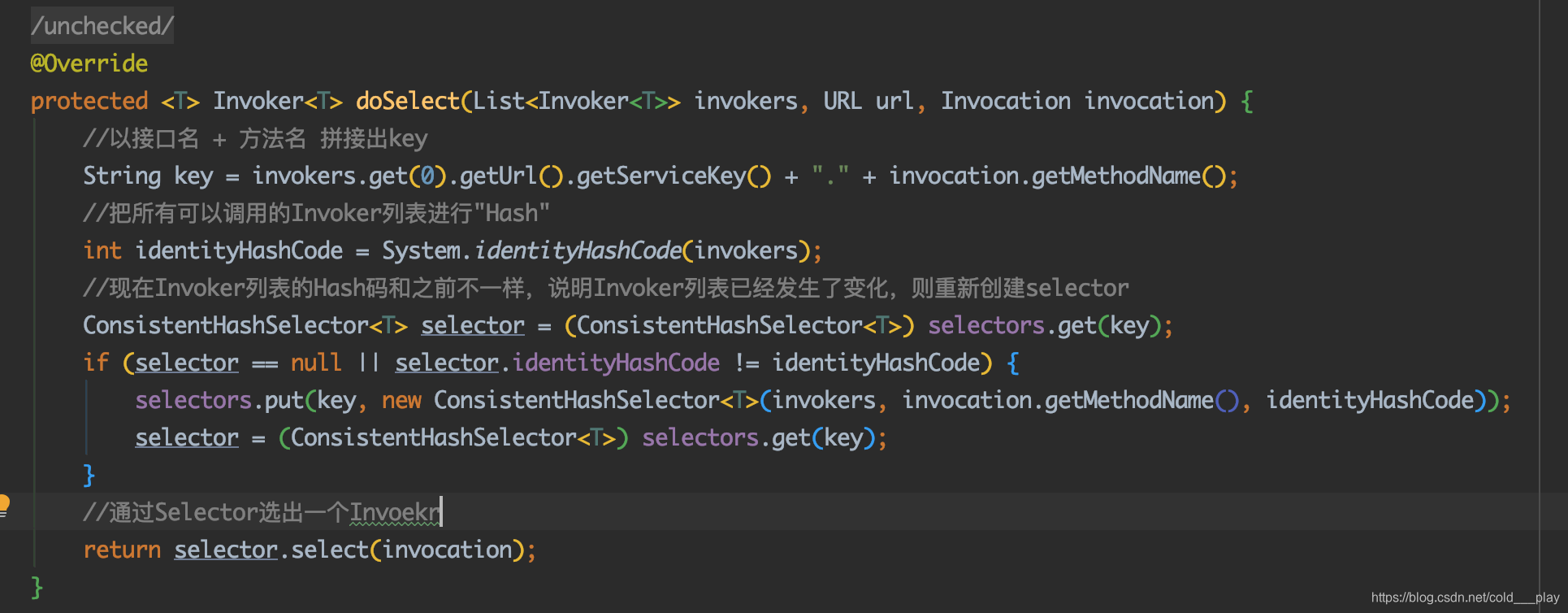Click the return keyword
1568x613 pixels.
(122, 550)
